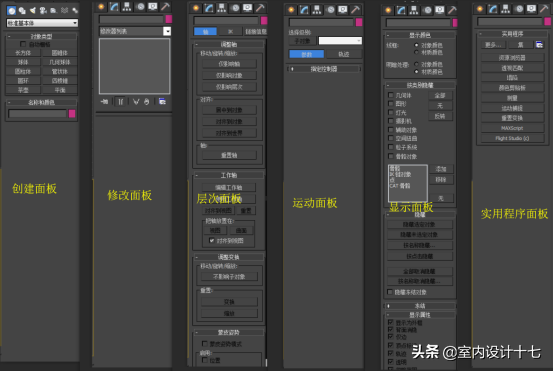553x371 pixels.
Task: Click the 重置轴 button in Hierarchy panel
Action: [x=229, y=155]
